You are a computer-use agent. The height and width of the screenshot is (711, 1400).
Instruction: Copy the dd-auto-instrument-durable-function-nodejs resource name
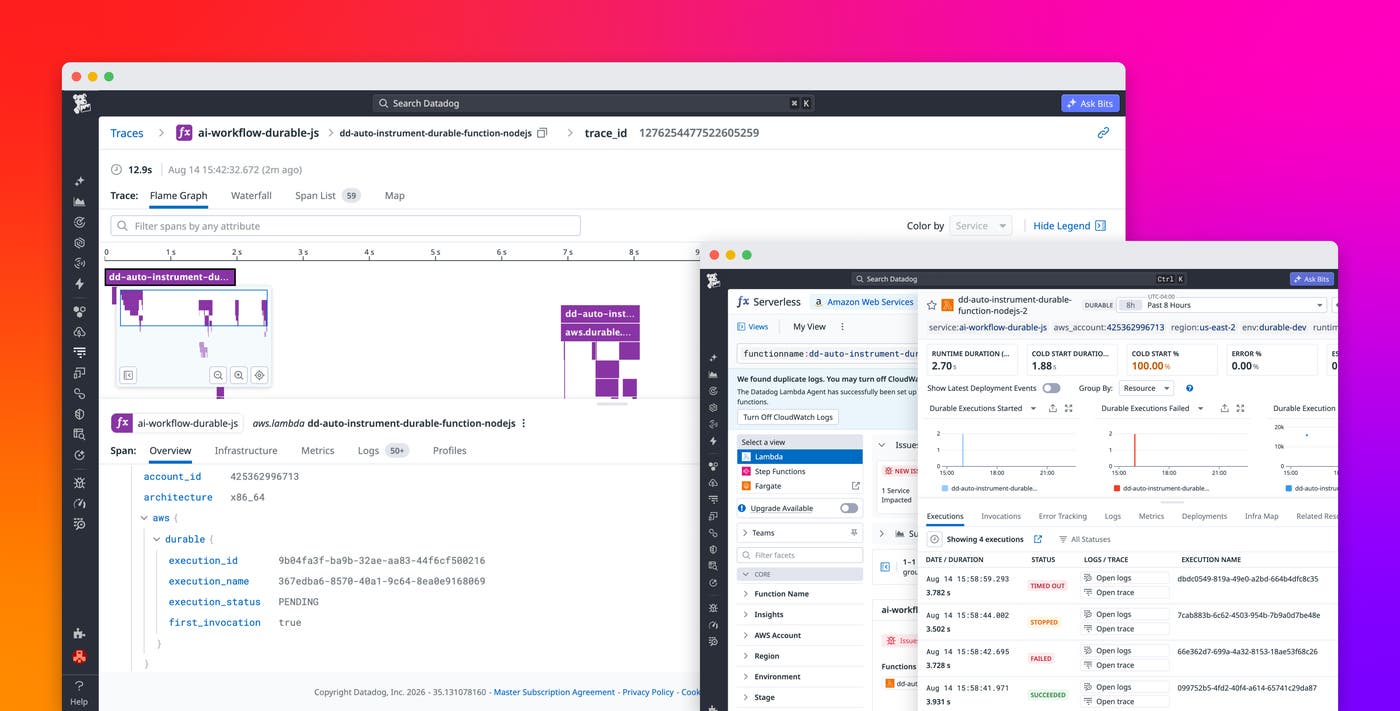coord(542,133)
